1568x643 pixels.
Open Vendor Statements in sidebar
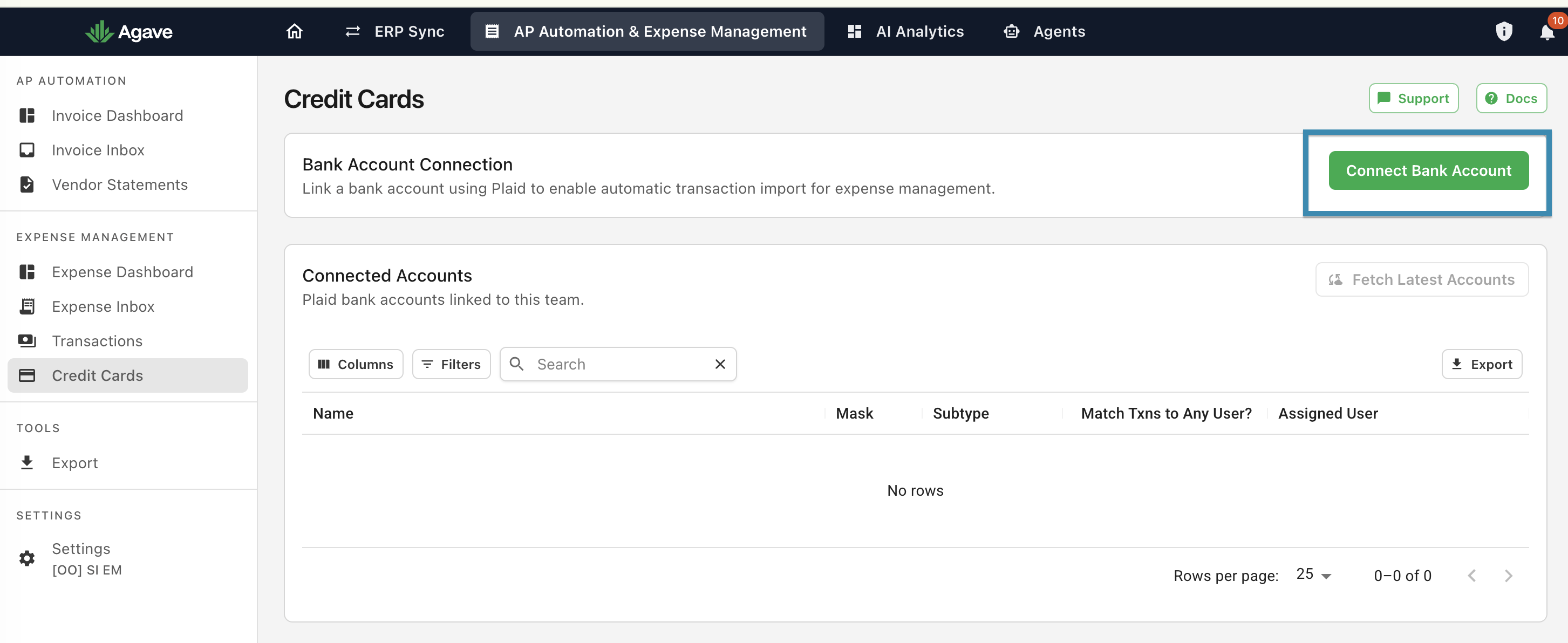tap(128, 185)
